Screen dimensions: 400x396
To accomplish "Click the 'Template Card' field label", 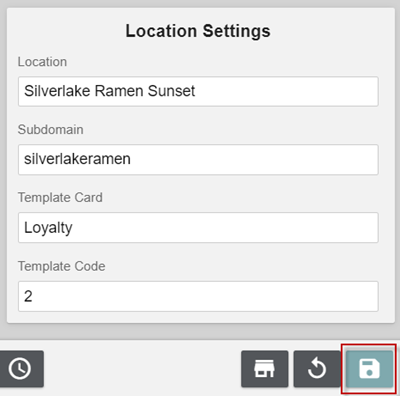I will 60,198.
